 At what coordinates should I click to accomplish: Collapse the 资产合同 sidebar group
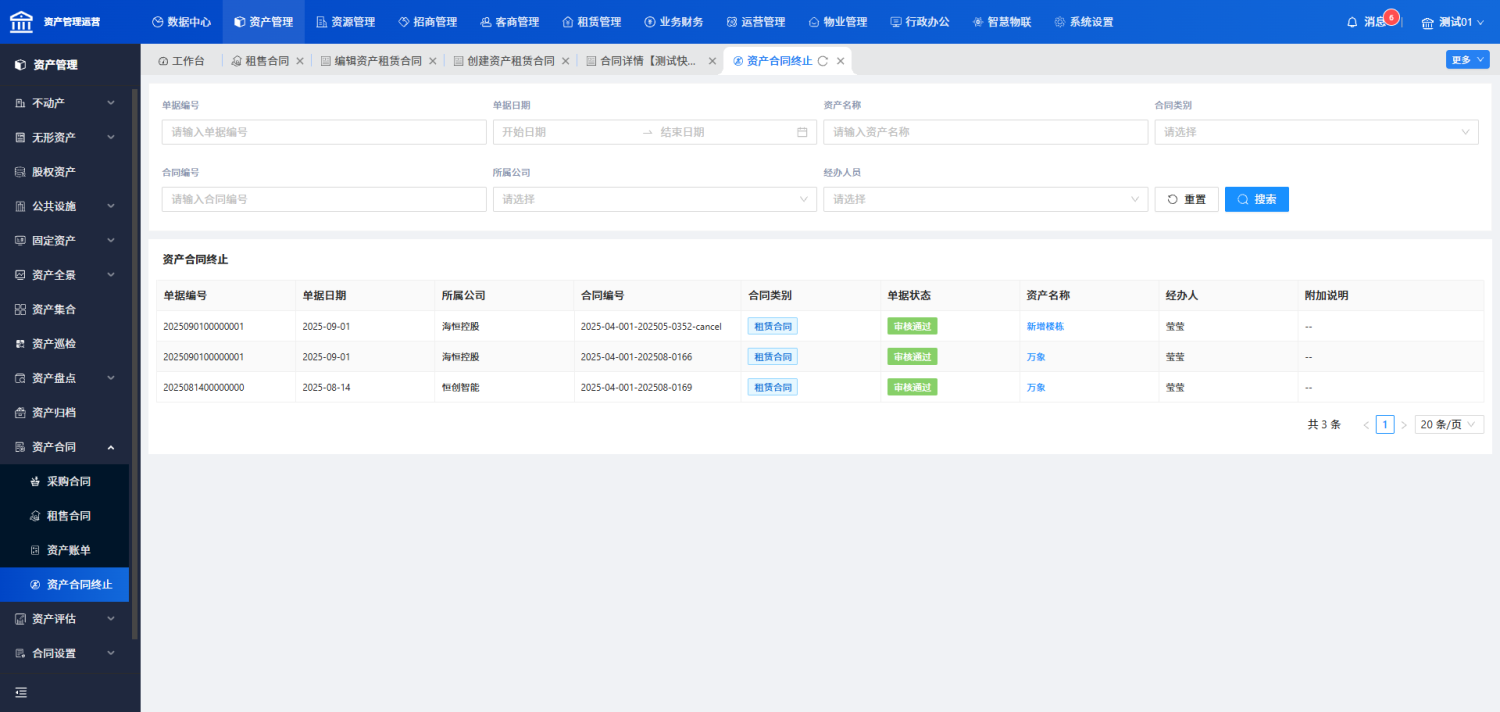[x=110, y=447]
